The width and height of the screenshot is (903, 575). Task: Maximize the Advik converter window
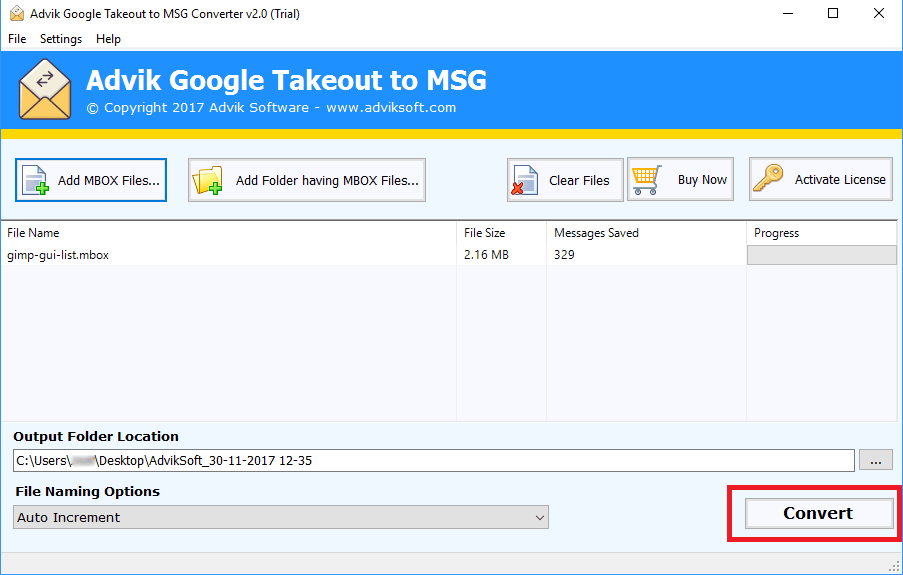tap(833, 13)
